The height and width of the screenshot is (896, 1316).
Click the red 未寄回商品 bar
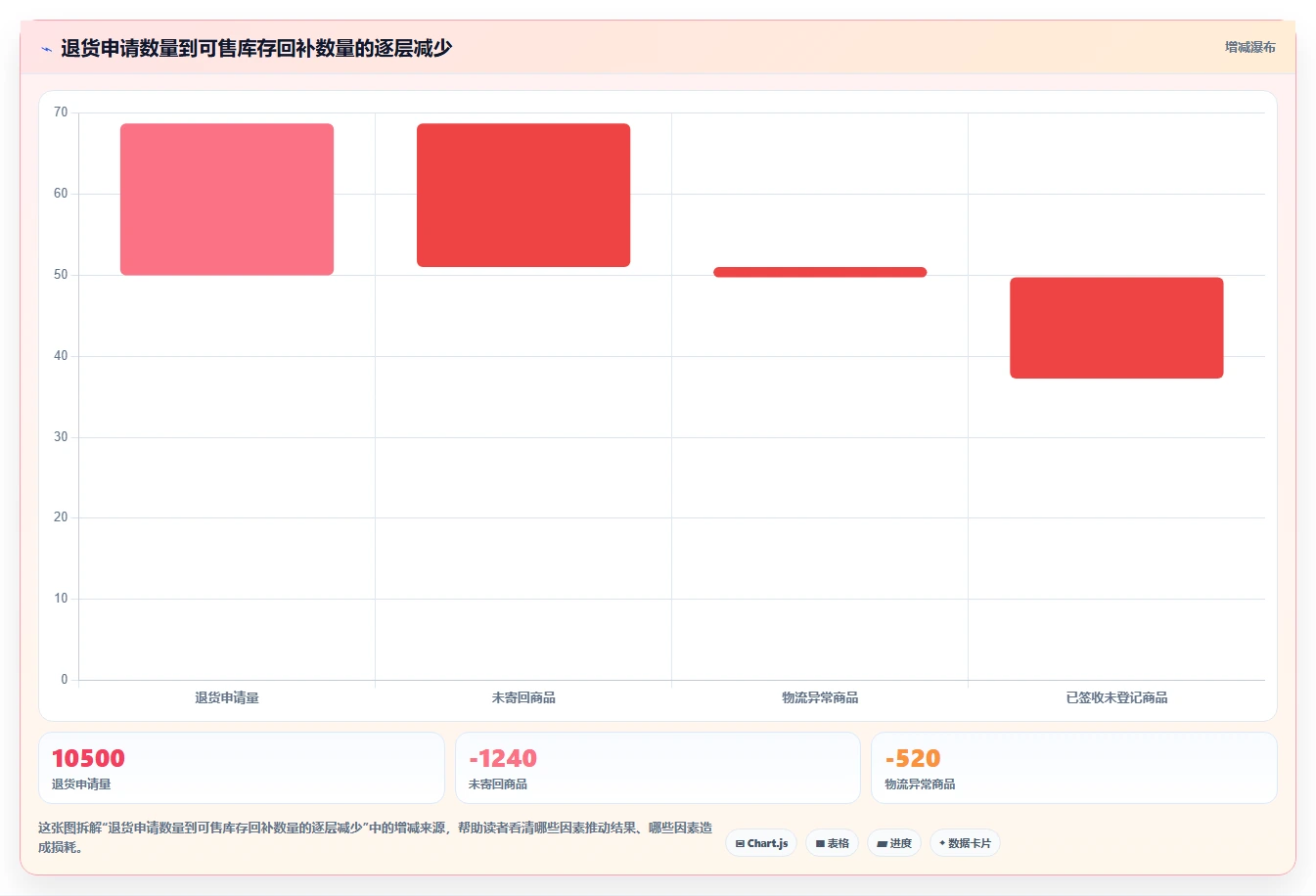pyautogui.click(x=523, y=195)
